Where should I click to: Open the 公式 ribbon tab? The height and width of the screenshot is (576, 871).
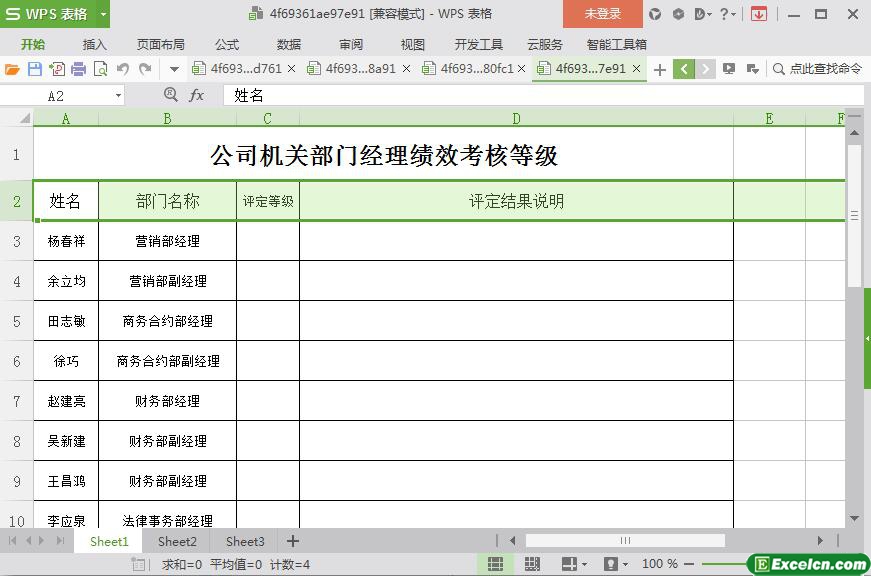[227, 44]
